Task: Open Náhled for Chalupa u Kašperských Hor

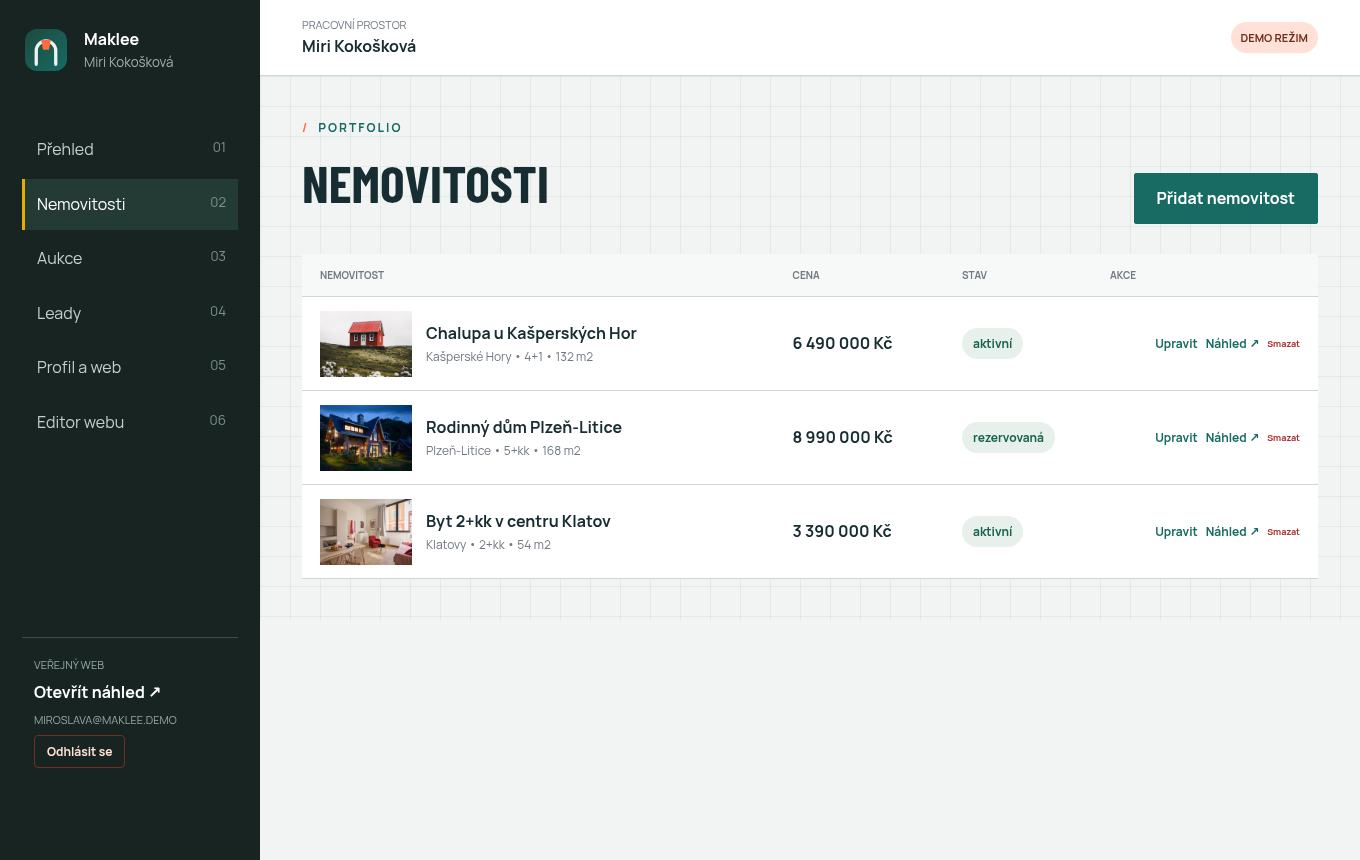Action: pyautogui.click(x=1232, y=344)
